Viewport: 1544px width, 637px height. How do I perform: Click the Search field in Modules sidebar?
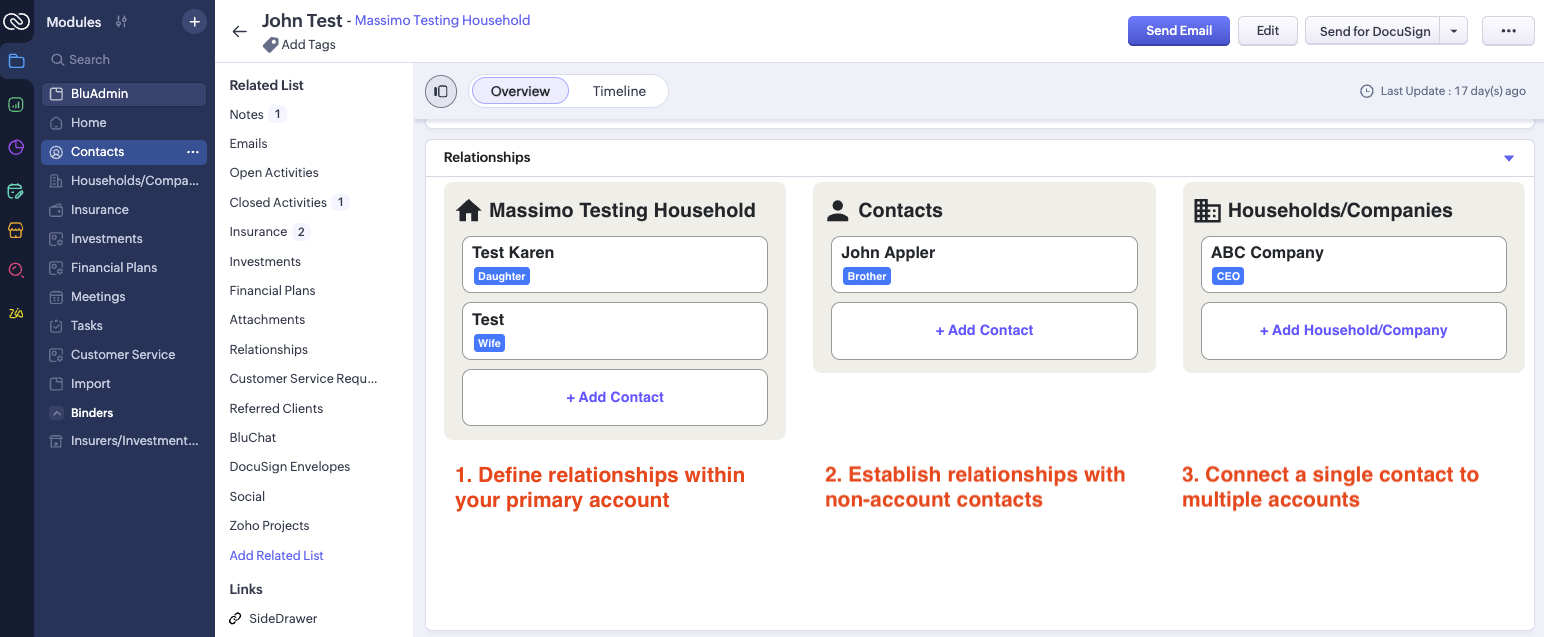[124, 60]
